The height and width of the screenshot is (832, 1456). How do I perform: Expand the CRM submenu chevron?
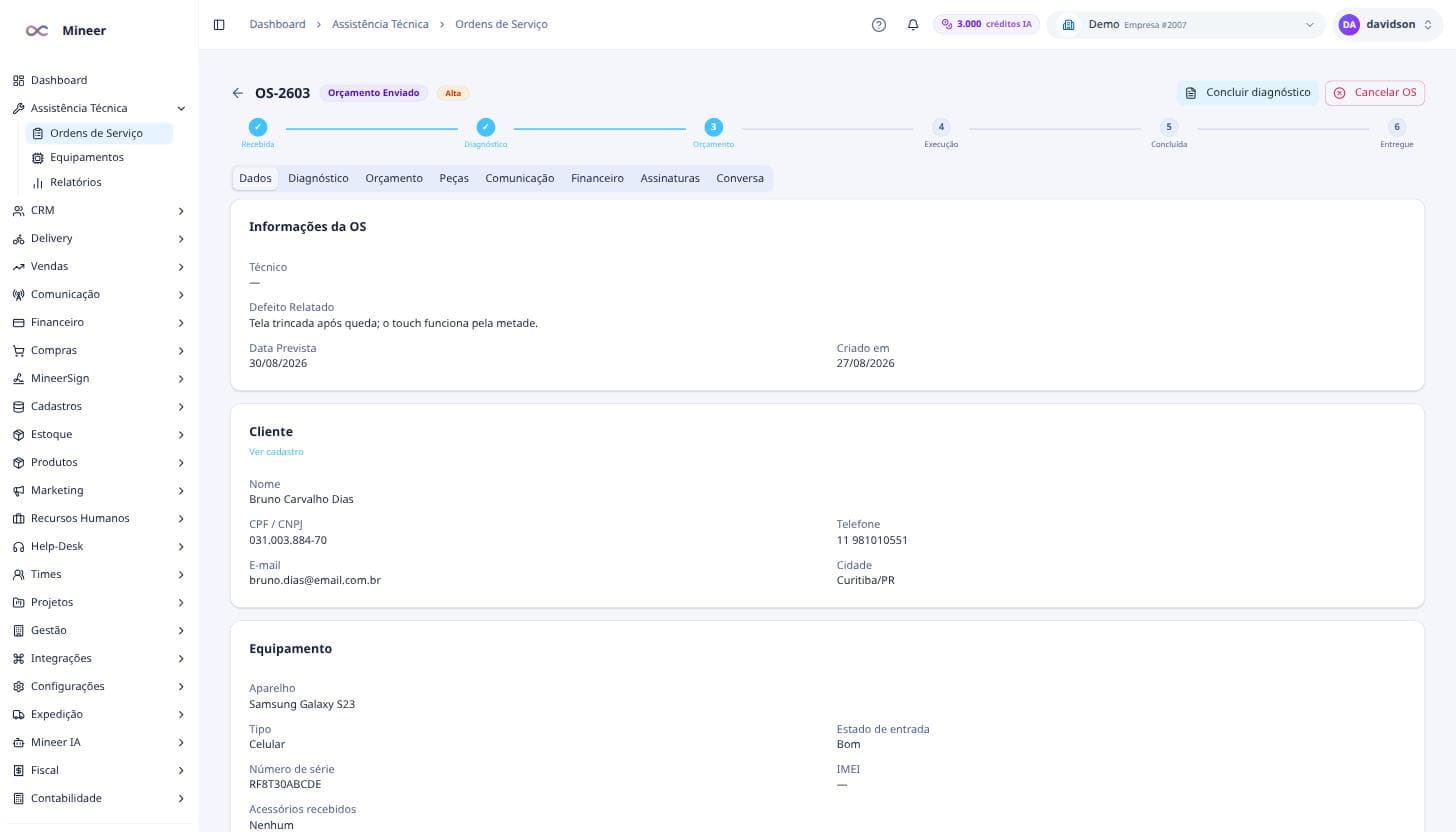pyautogui.click(x=181, y=210)
